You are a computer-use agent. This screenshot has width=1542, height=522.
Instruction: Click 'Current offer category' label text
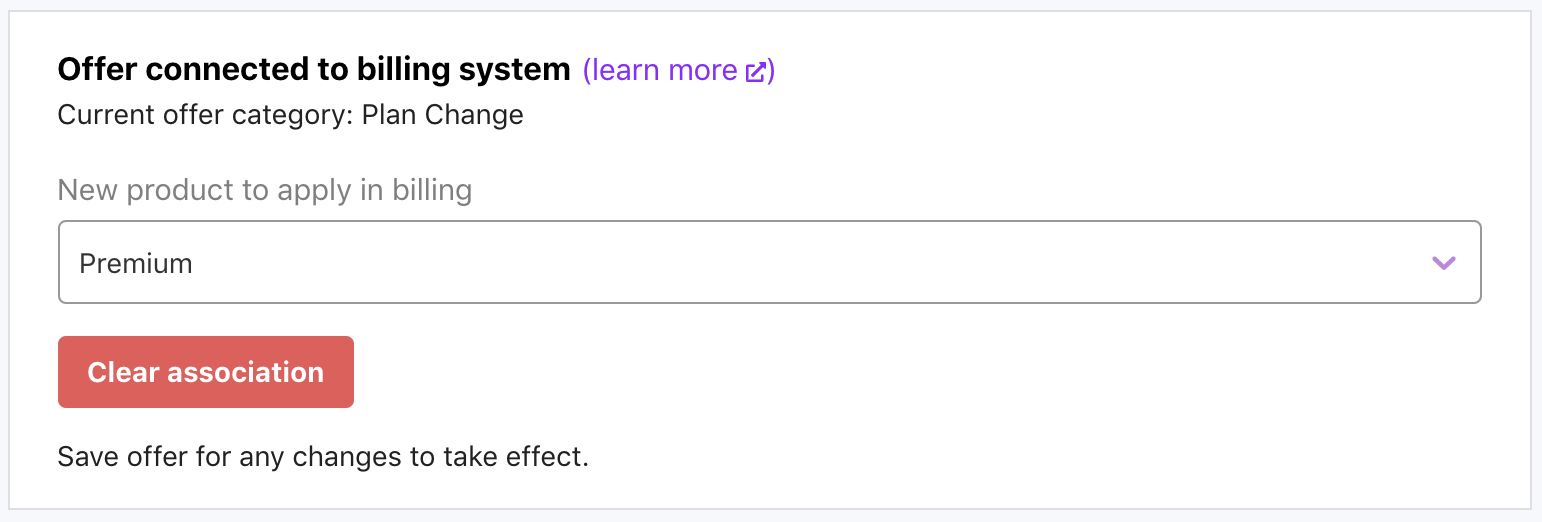pyautogui.click(x=200, y=115)
